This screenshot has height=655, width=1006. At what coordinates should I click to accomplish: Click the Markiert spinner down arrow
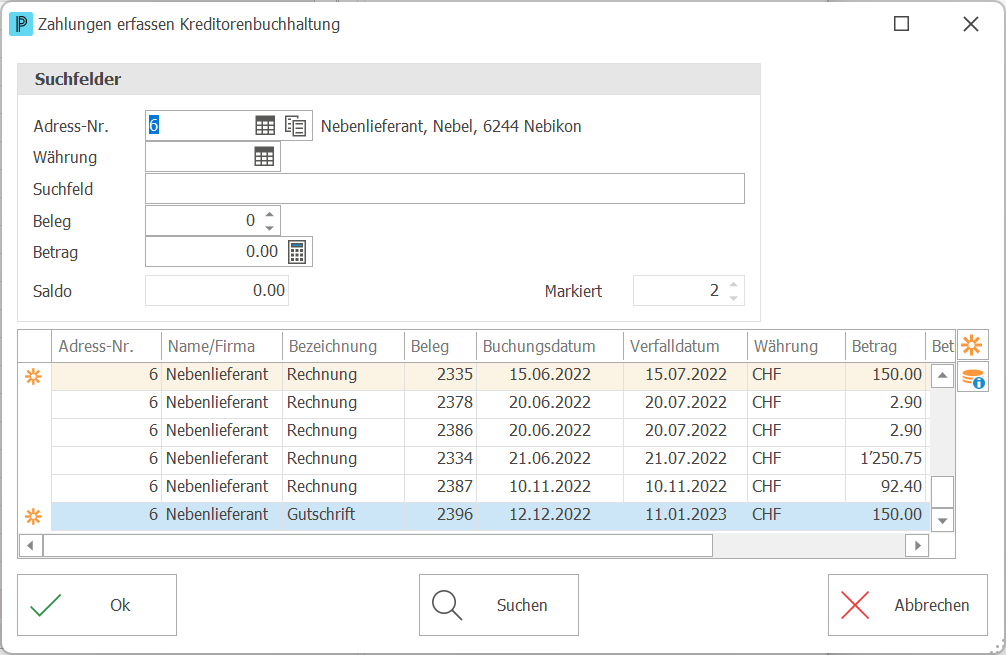coord(733,298)
